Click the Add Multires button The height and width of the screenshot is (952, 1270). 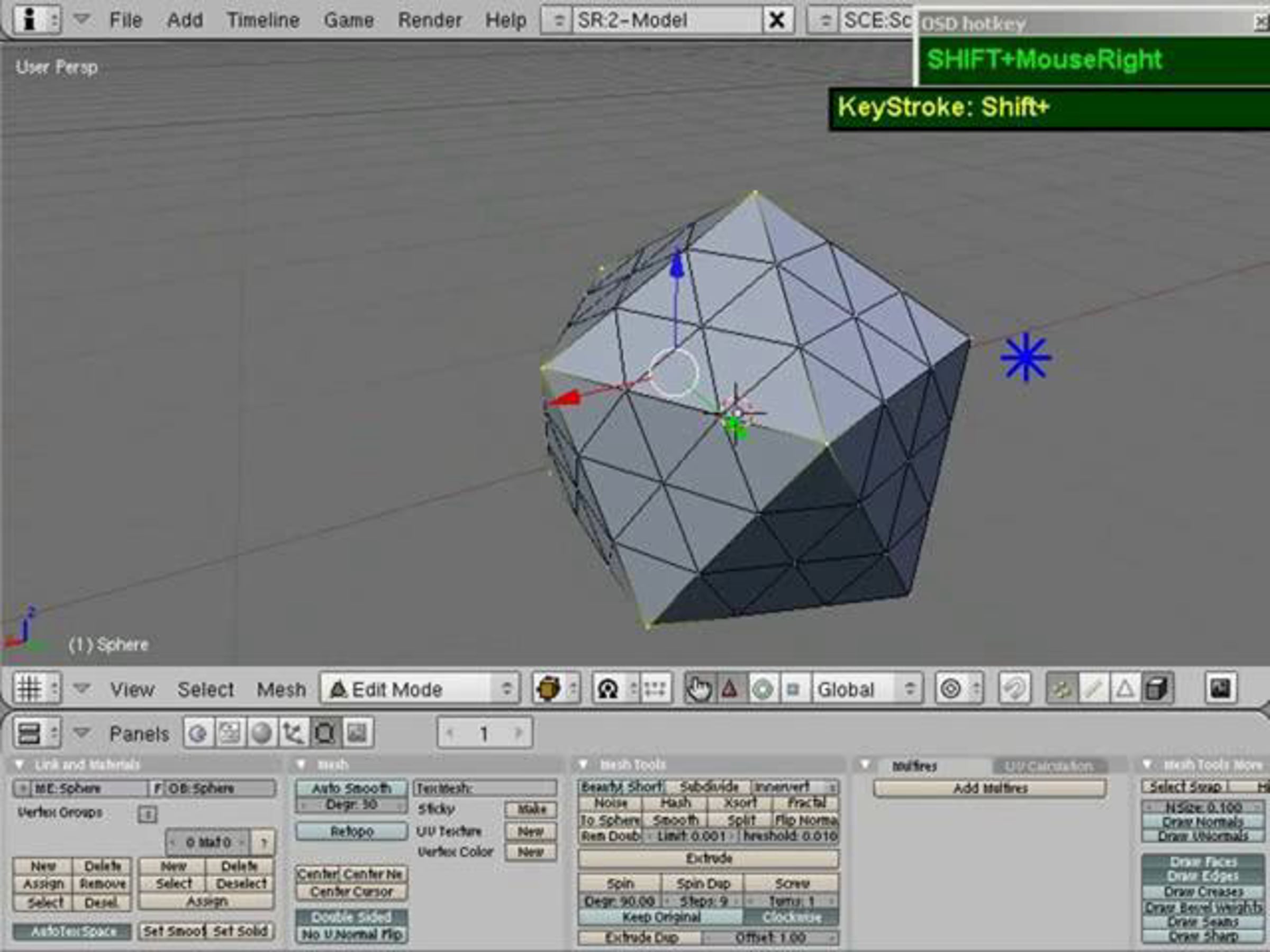tap(991, 789)
